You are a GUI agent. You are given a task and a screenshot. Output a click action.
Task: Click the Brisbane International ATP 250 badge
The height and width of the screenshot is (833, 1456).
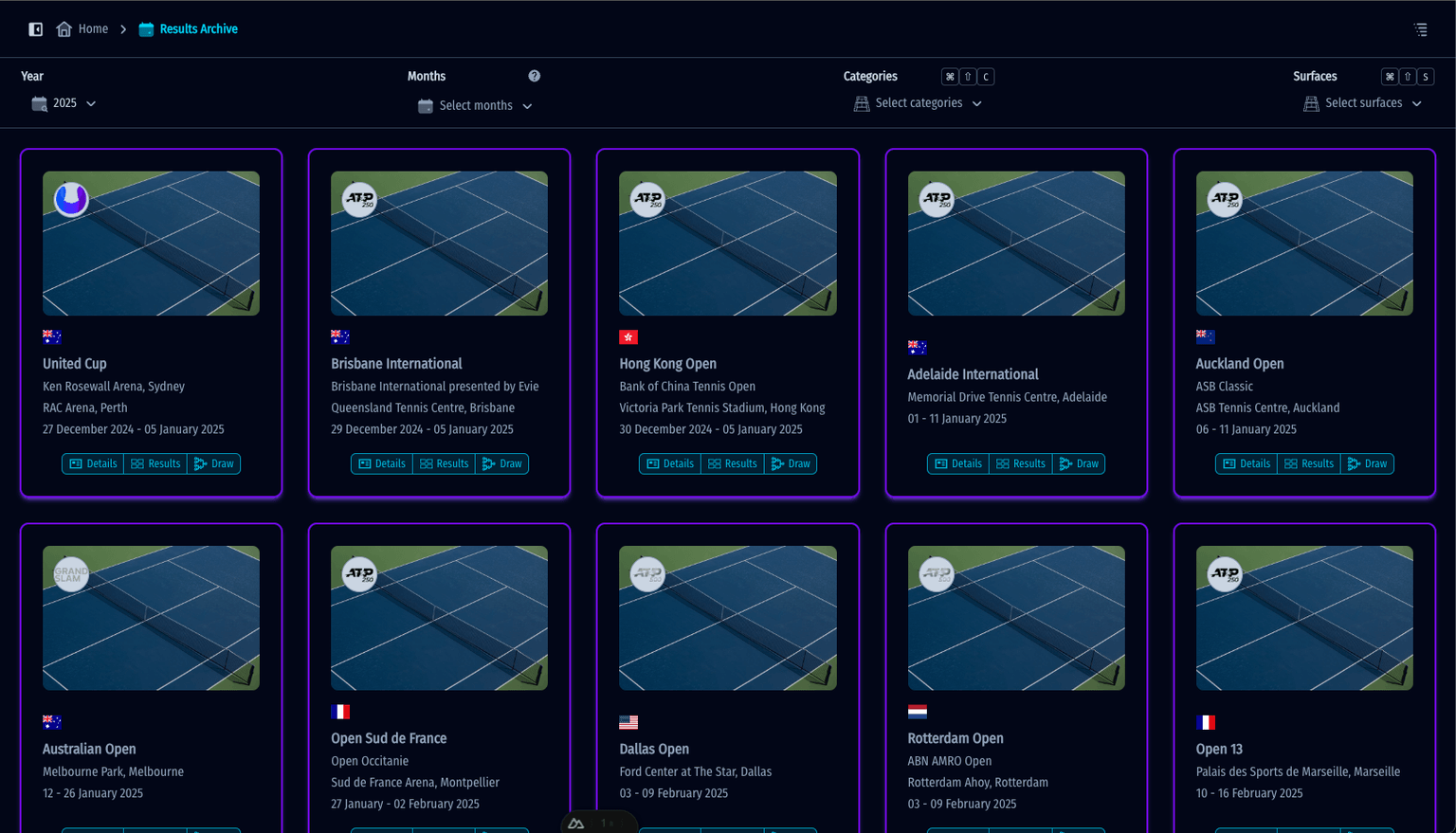(x=359, y=199)
